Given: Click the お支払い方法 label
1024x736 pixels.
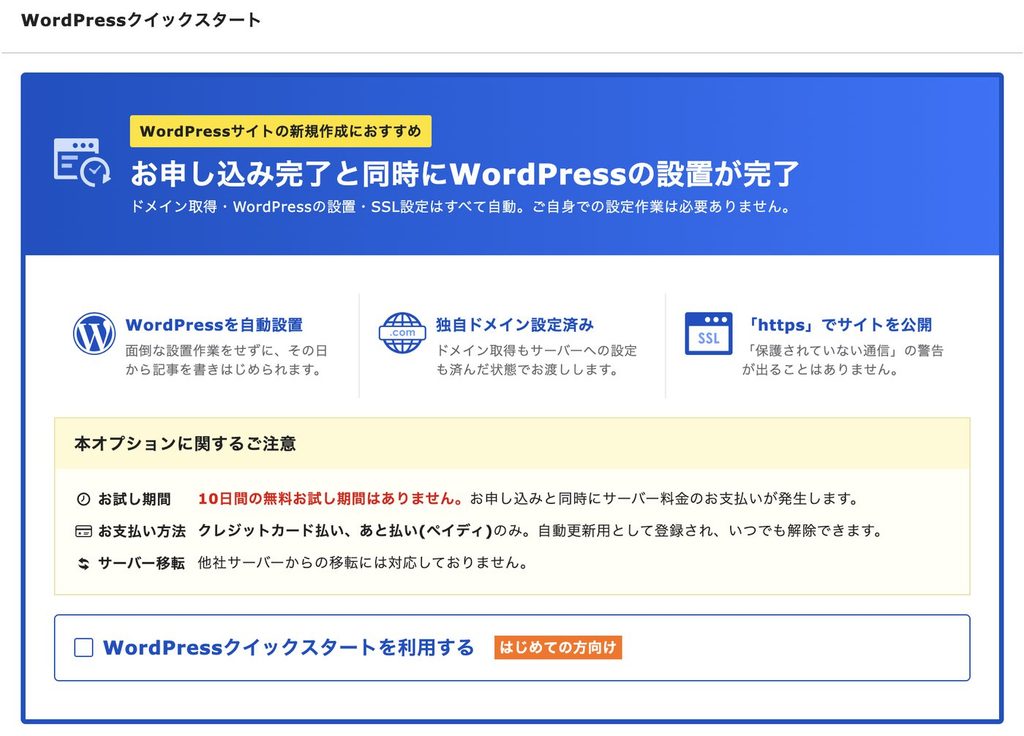Looking at the screenshot, I should [142, 532].
